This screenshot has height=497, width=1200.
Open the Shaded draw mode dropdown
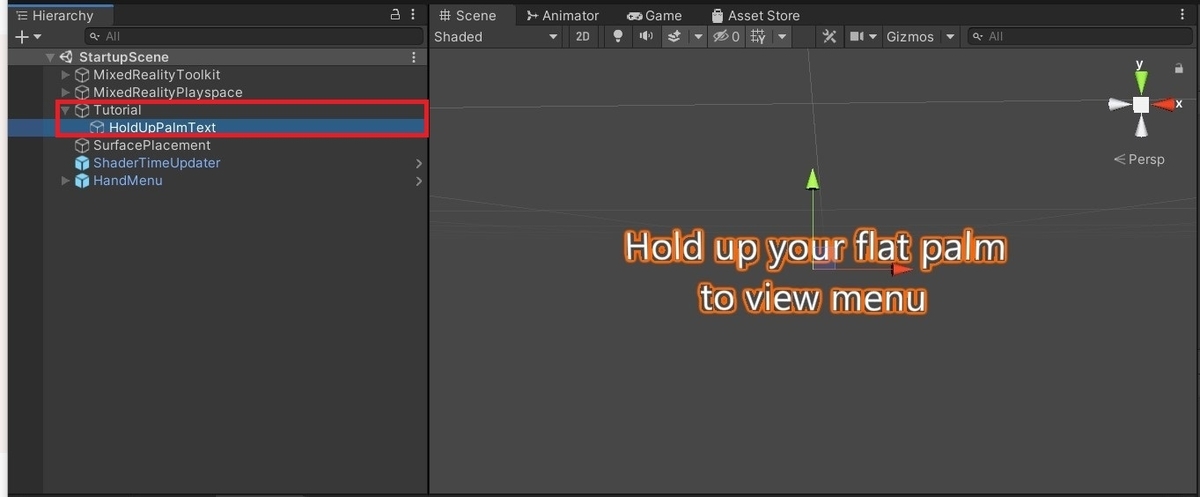click(496, 37)
